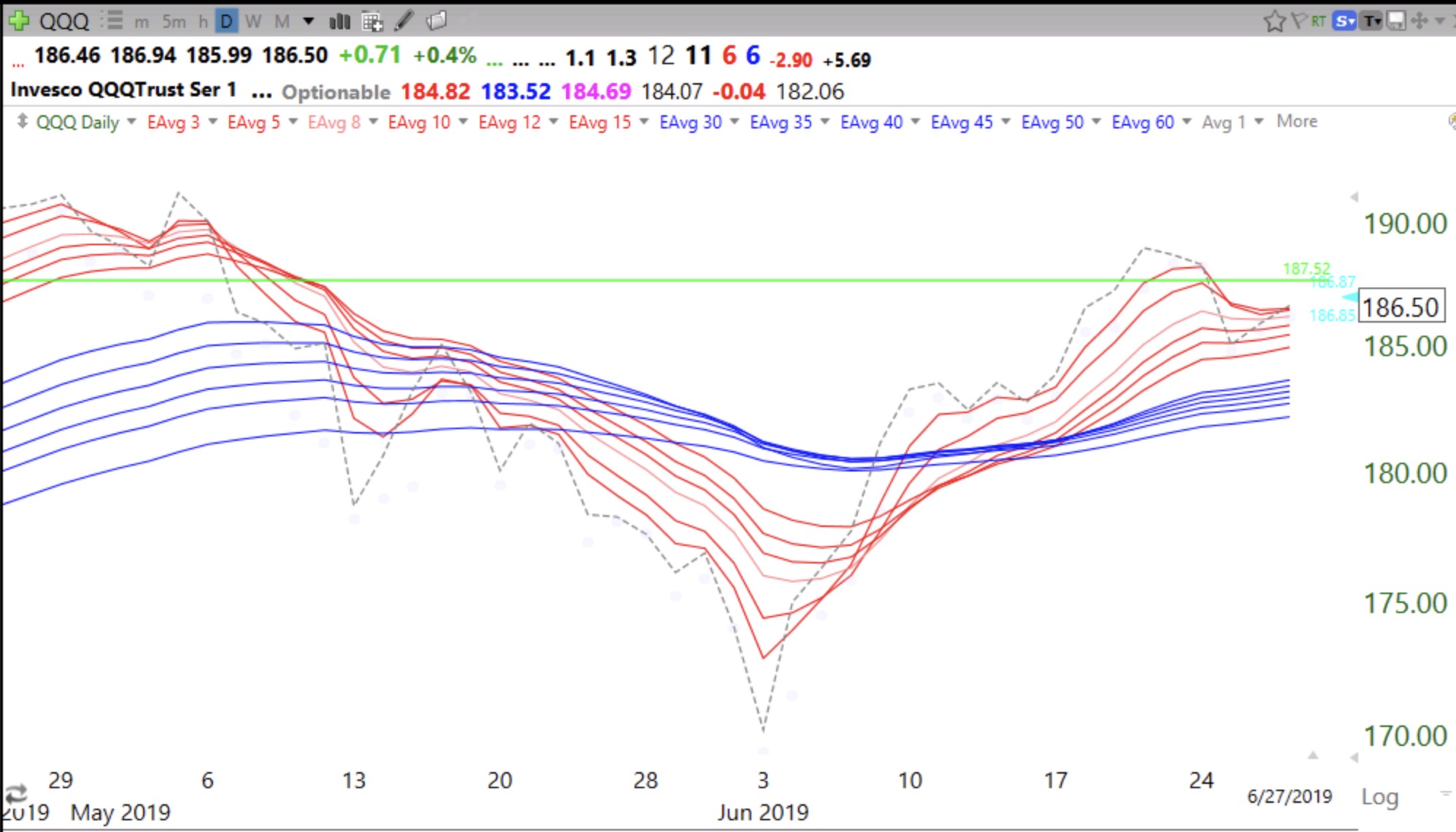Switch to weekly W time frame
1456x832 pixels.
253,22
